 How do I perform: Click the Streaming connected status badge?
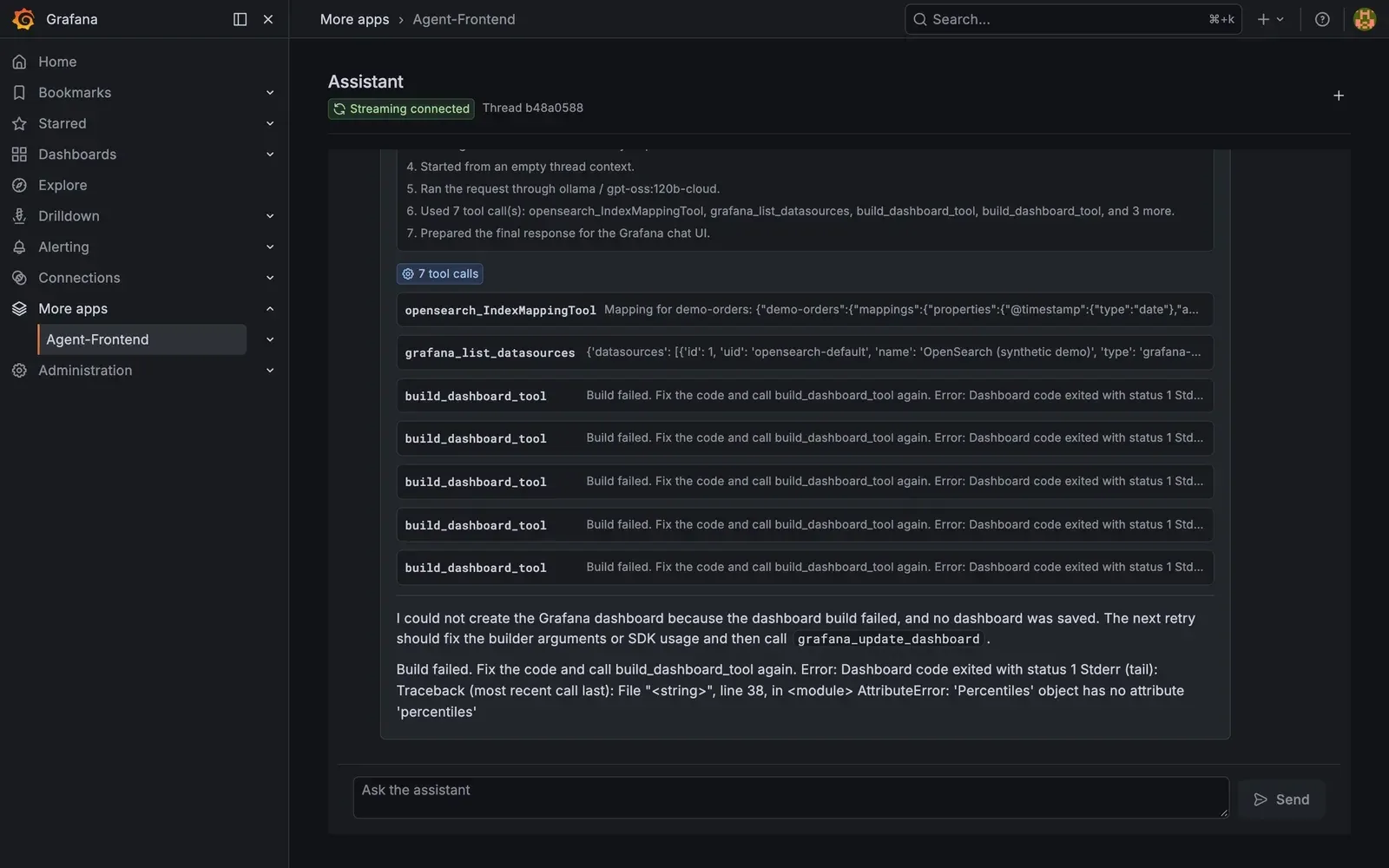coord(401,108)
